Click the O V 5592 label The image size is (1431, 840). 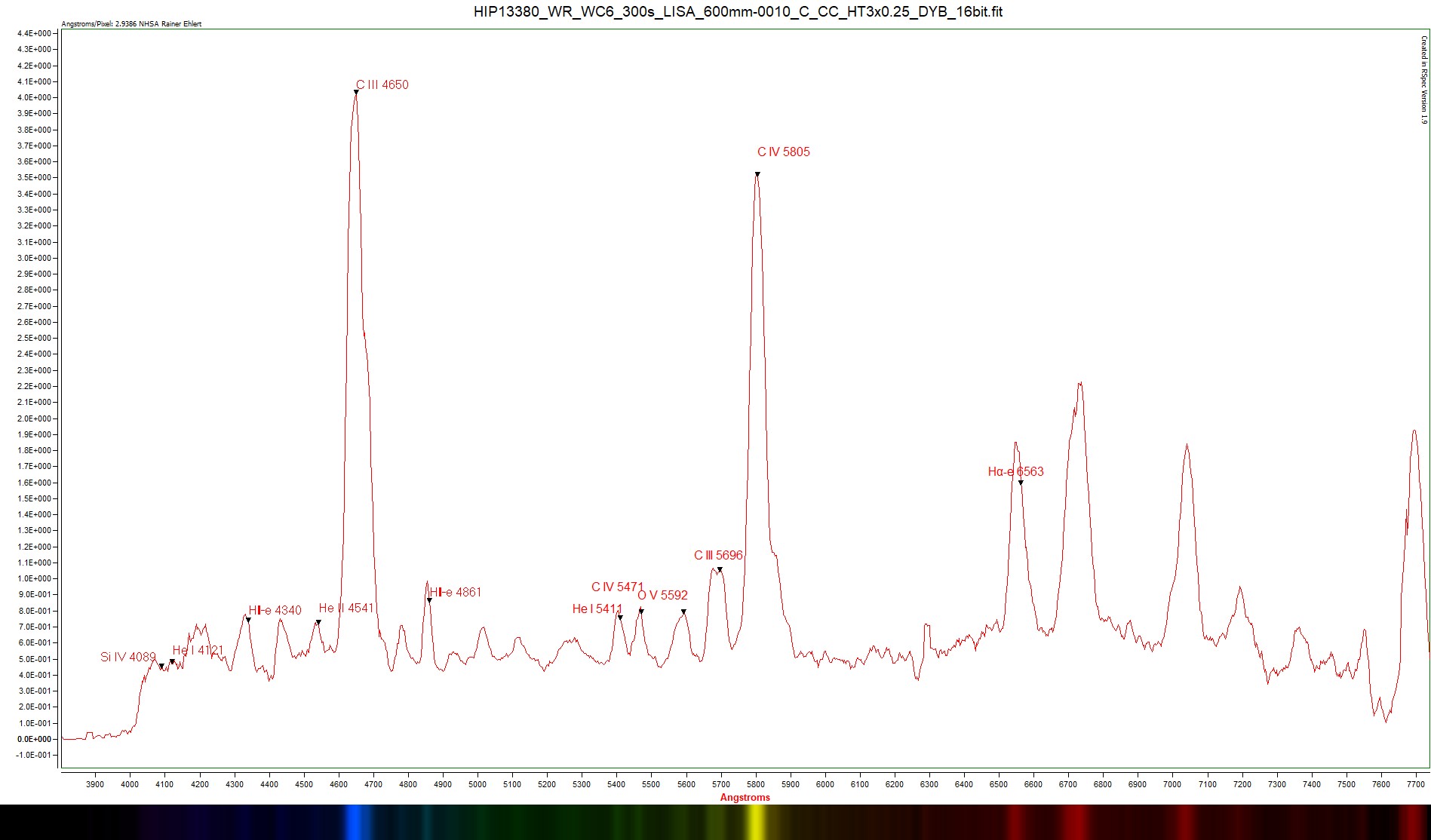tap(662, 595)
